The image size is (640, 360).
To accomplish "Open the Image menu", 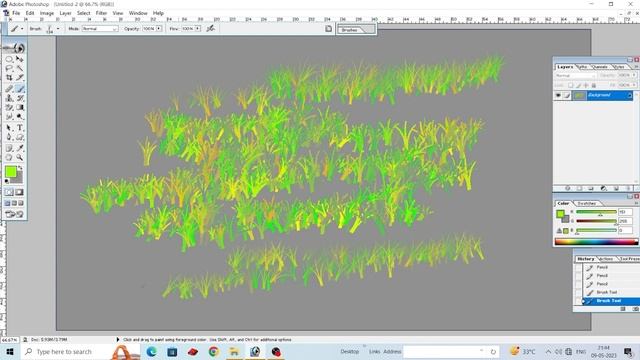I will tap(47, 13).
